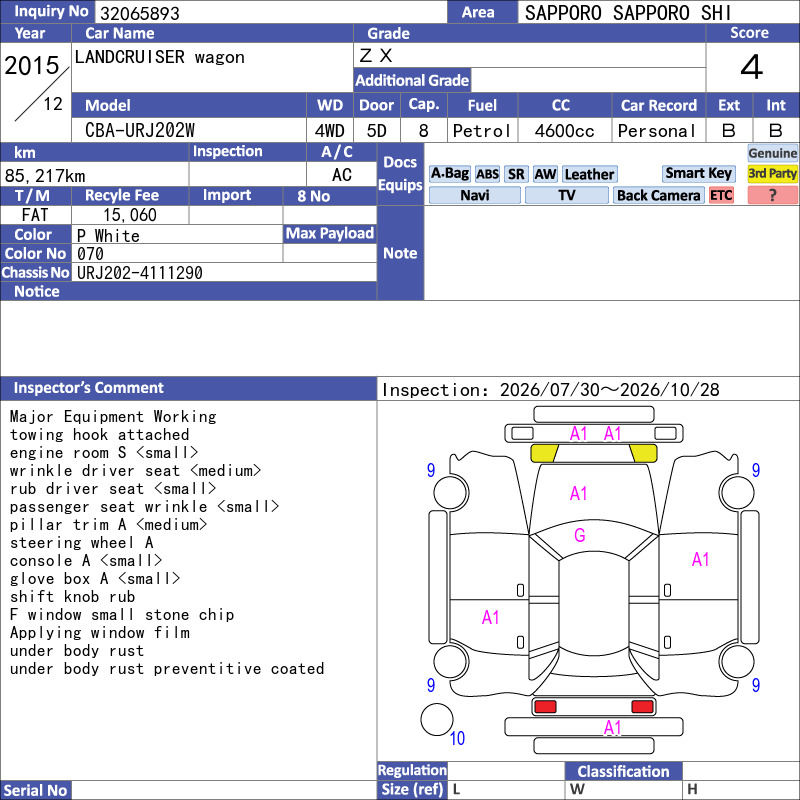Viewport: 800px width, 800px height.
Task: Click the ABS equipment badge
Action: 487,174
